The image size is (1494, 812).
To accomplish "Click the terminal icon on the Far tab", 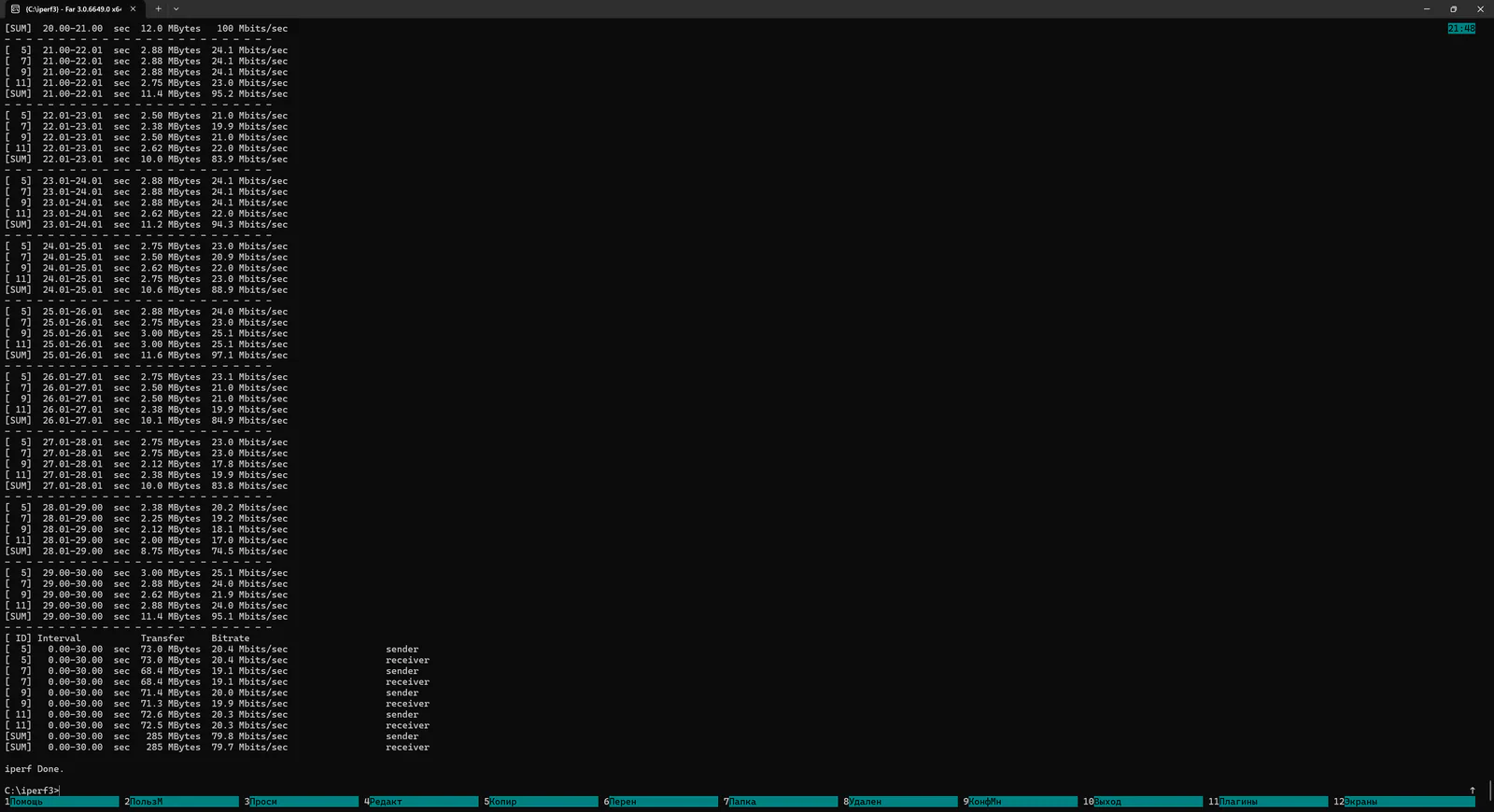I will pos(15,9).
